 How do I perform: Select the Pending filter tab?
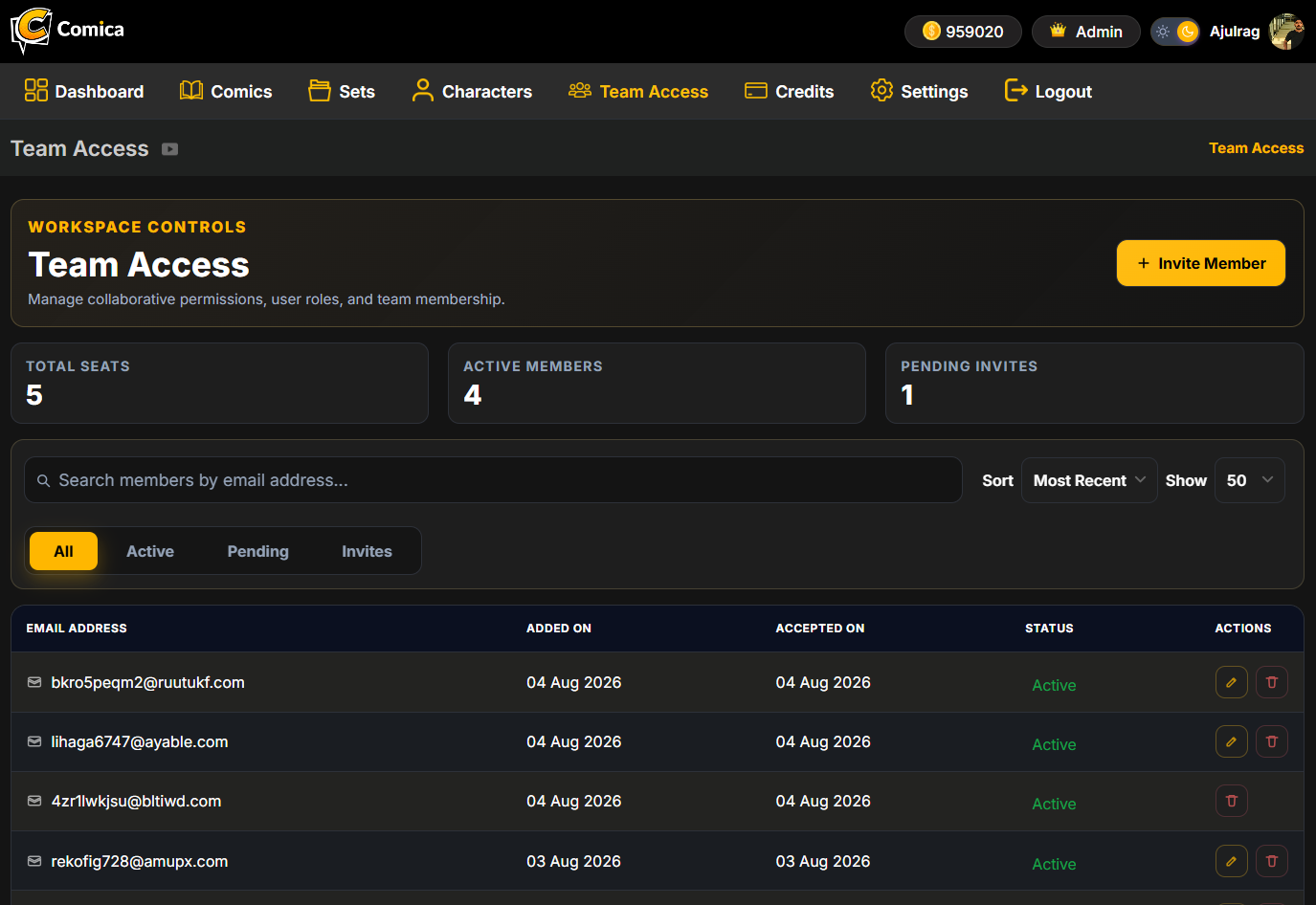click(258, 551)
